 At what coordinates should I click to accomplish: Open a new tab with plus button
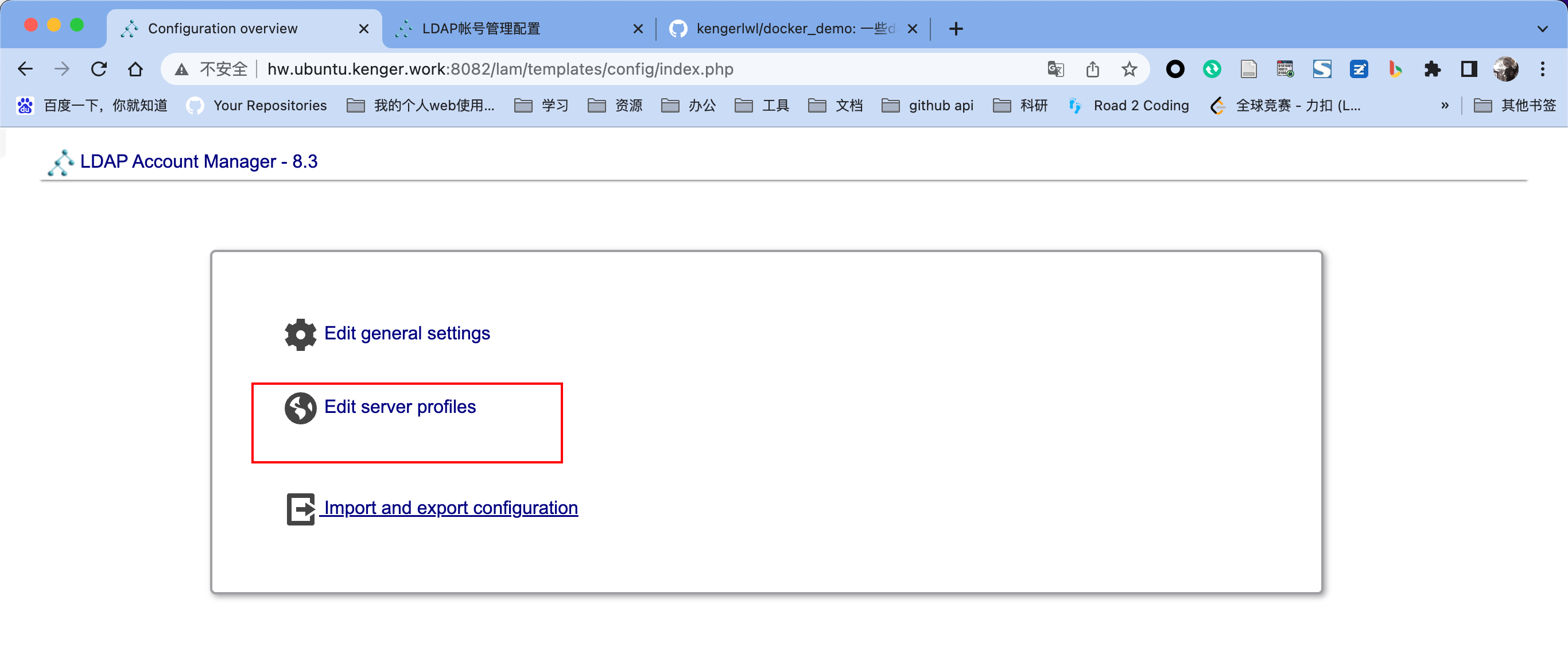(956, 29)
